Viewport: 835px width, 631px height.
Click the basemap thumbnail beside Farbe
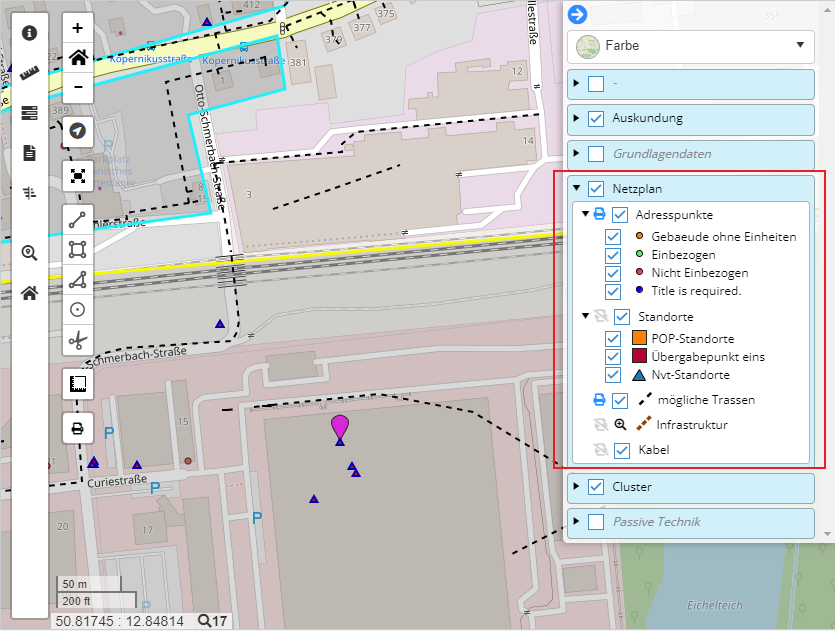588,47
